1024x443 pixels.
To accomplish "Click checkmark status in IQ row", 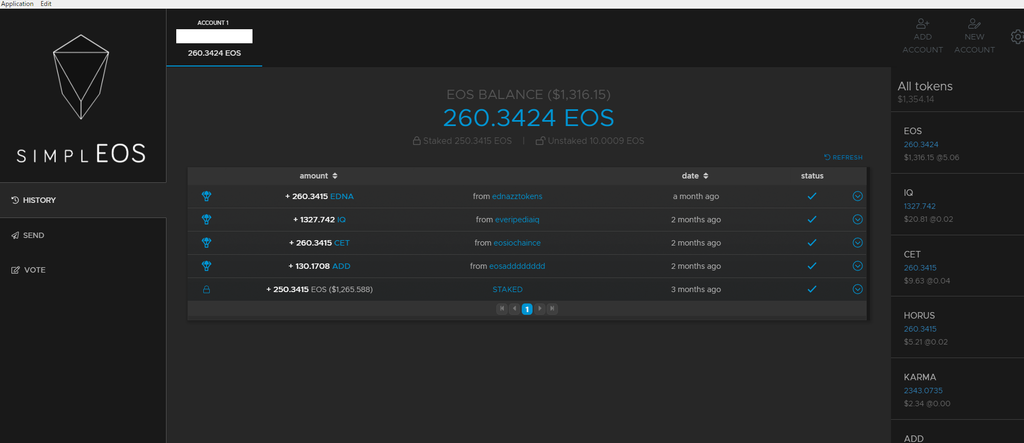I will point(812,220).
